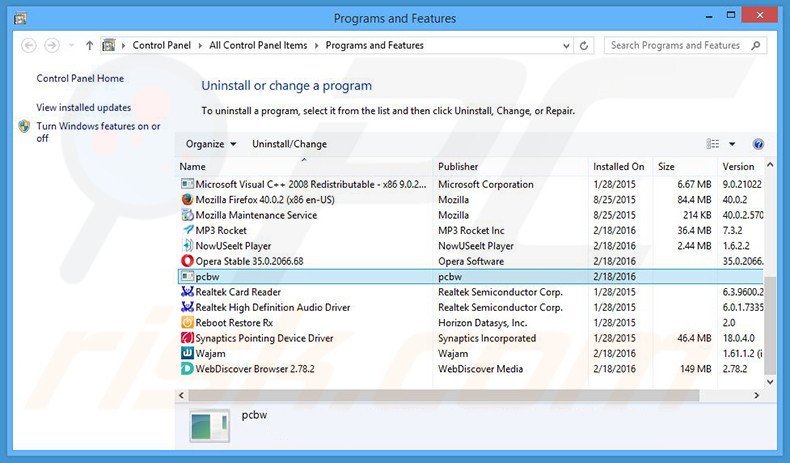Click the pcbw entry icon
Image resolution: width=790 pixels, height=463 pixels.
coord(187,276)
